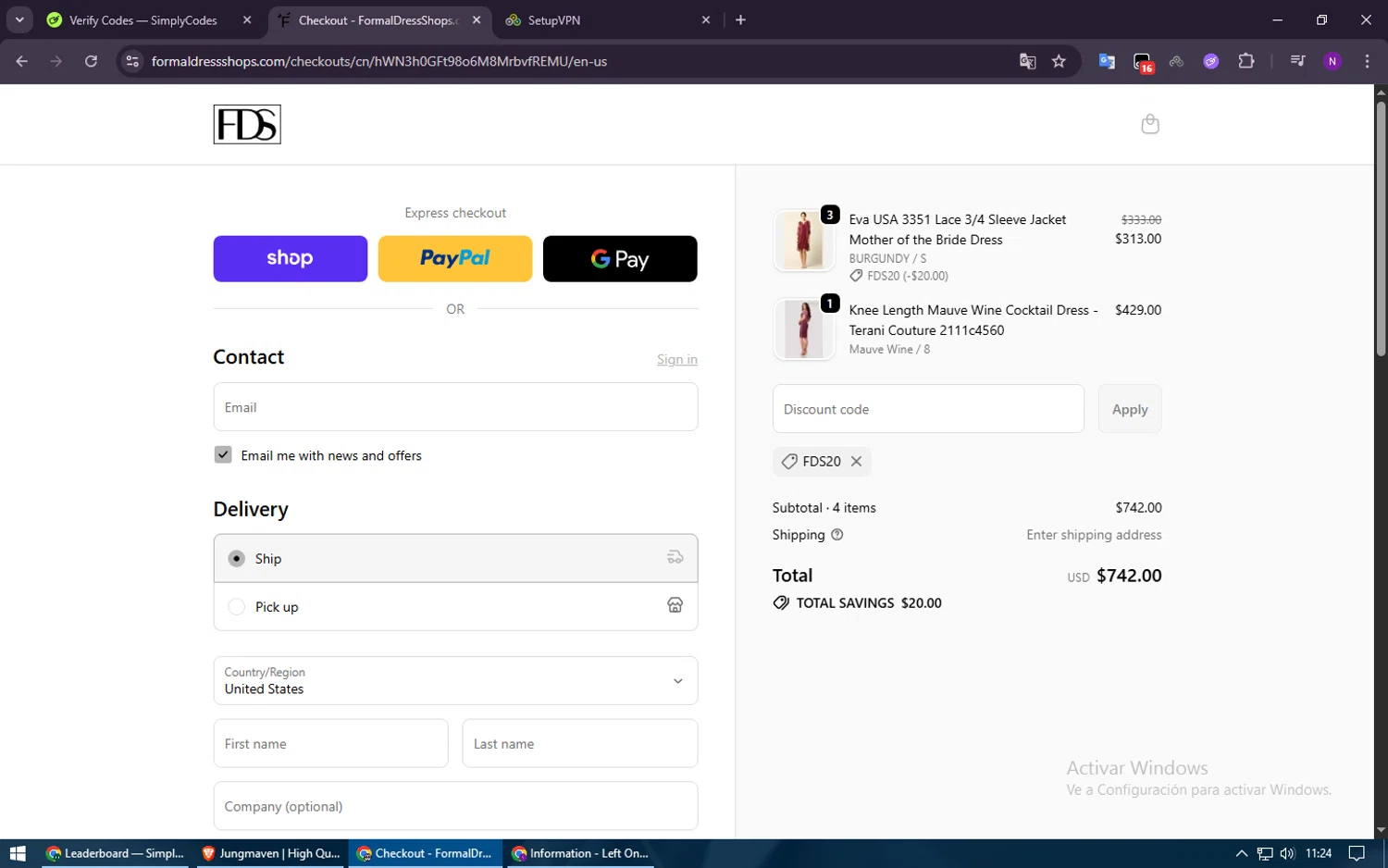The height and width of the screenshot is (868, 1388).
Task: Pay using the G Pay button
Action: click(620, 258)
